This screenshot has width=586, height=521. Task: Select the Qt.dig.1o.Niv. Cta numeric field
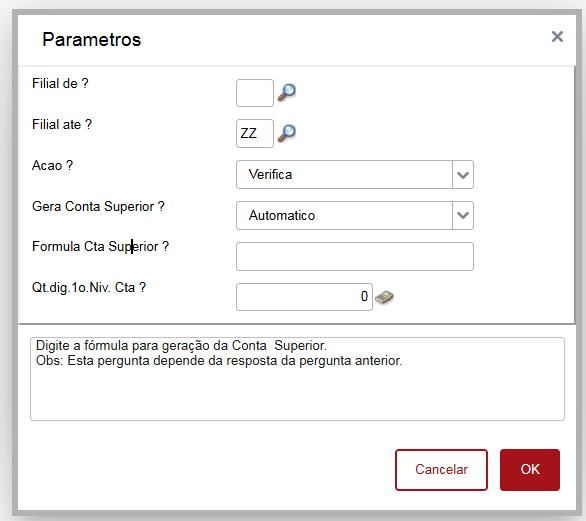point(304,297)
